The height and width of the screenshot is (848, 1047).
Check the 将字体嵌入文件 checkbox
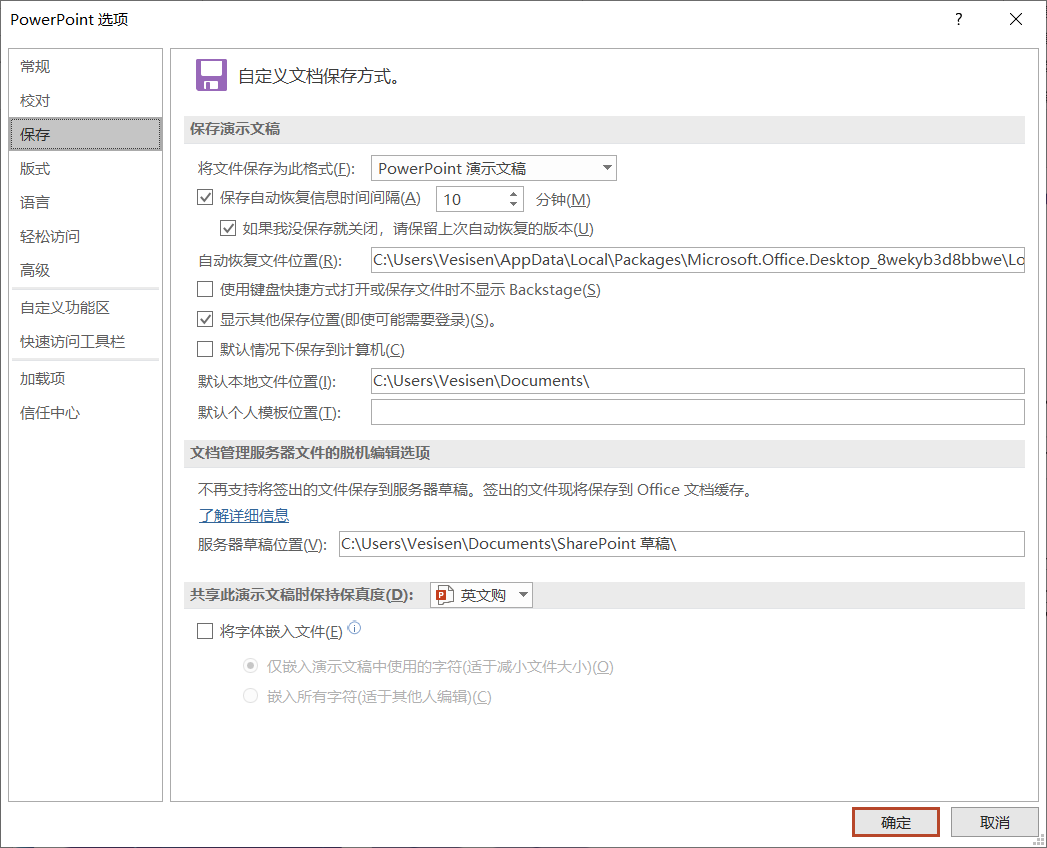(205, 631)
